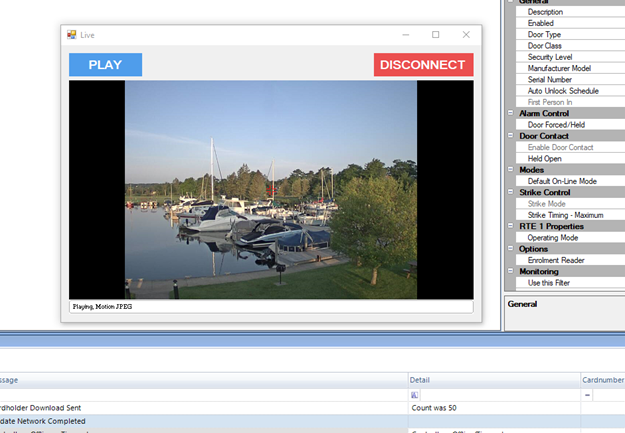The image size is (625, 433).
Task: Select the Description property row
Action: point(570,12)
